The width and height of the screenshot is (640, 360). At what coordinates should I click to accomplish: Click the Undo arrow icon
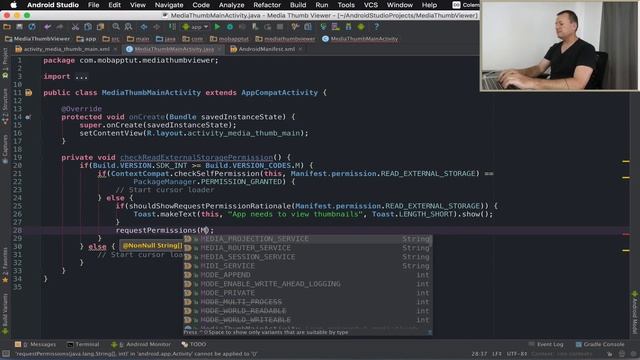47,27
